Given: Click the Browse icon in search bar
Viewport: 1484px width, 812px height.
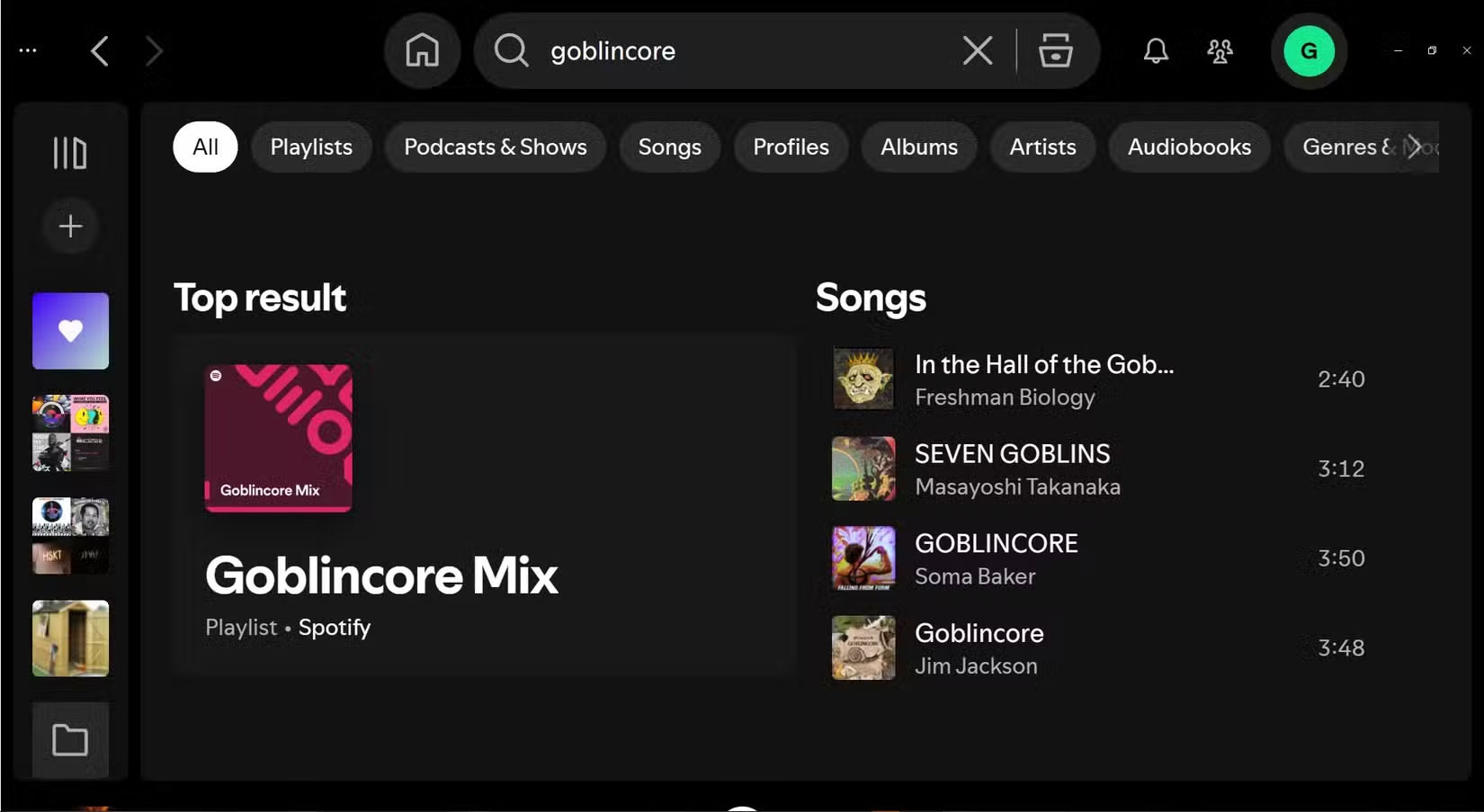Looking at the screenshot, I should click(1055, 50).
